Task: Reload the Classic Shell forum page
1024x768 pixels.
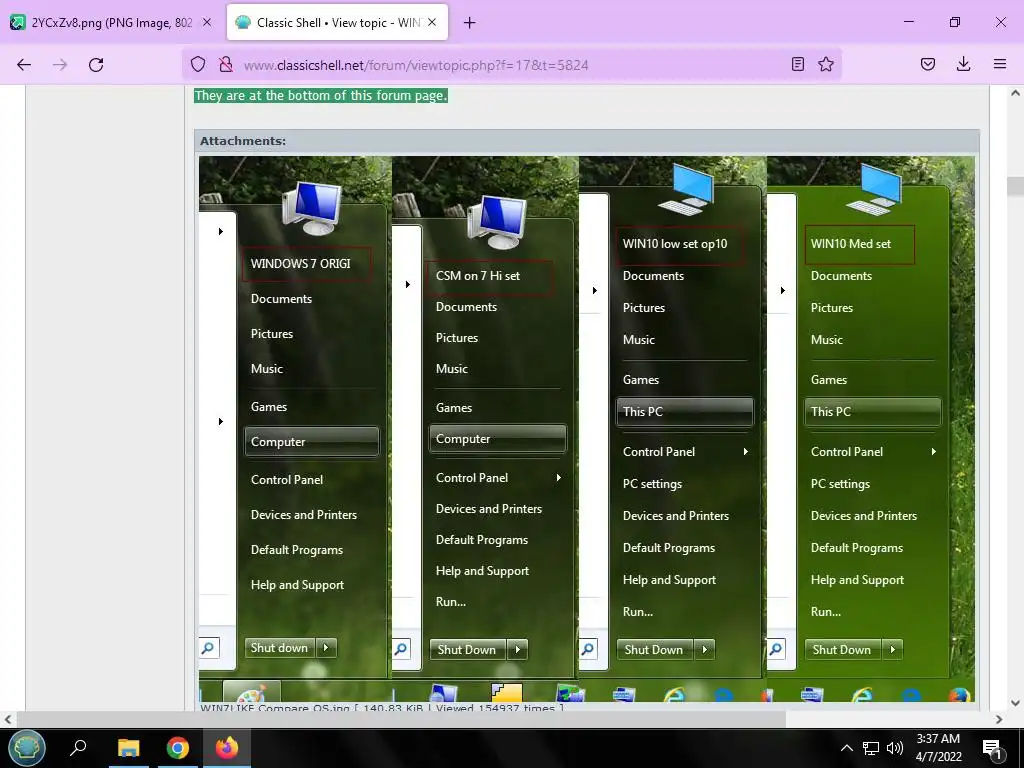Action: point(96,65)
